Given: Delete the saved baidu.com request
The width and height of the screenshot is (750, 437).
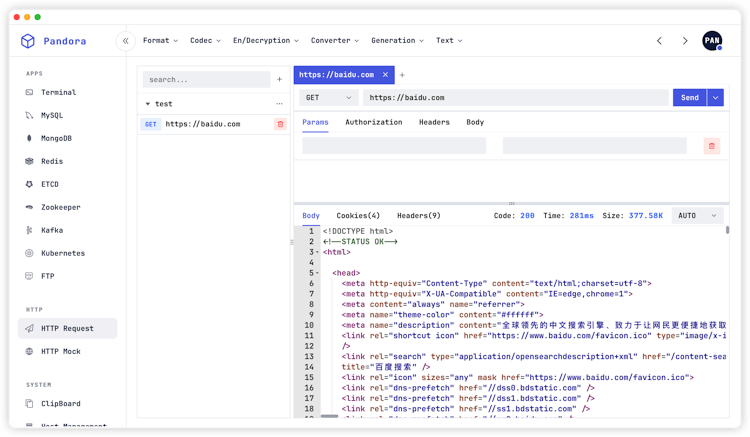Looking at the screenshot, I should click(280, 124).
